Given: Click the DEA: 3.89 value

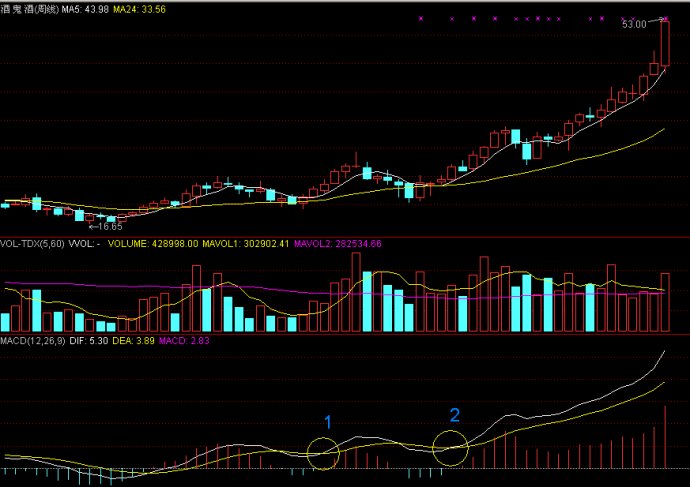Looking at the screenshot, I should point(134,341).
